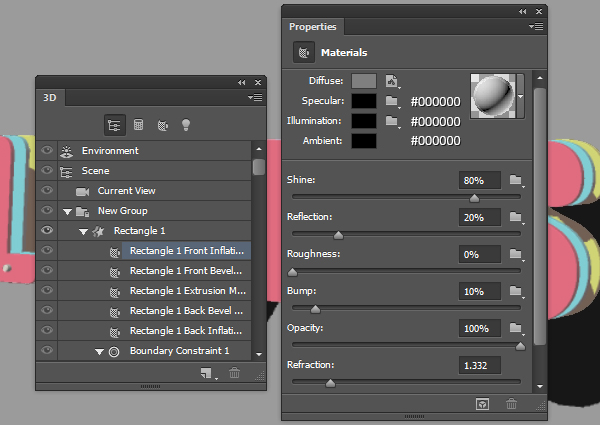Collapse the Rectangle 1 tree item
The width and height of the screenshot is (600, 425).
point(83,231)
